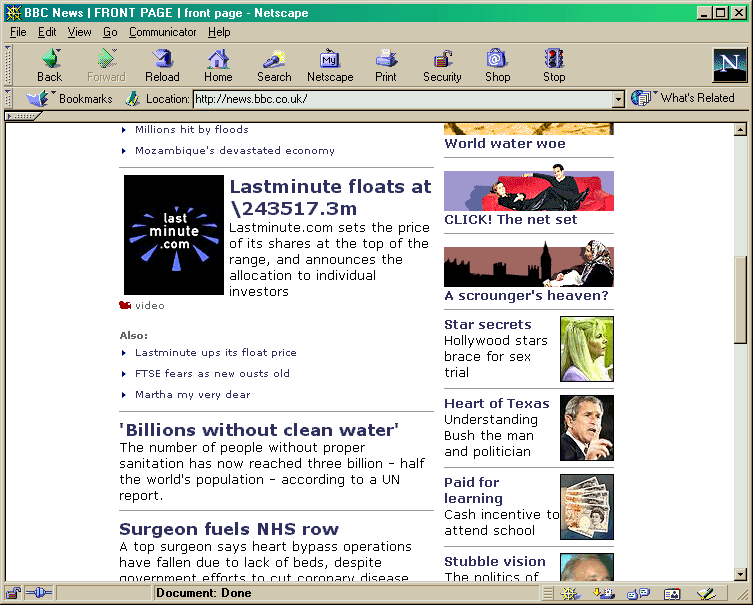Image resolution: width=753 pixels, height=605 pixels.
Task: Click the lastminute.com logo image
Action: pos(174,235)
